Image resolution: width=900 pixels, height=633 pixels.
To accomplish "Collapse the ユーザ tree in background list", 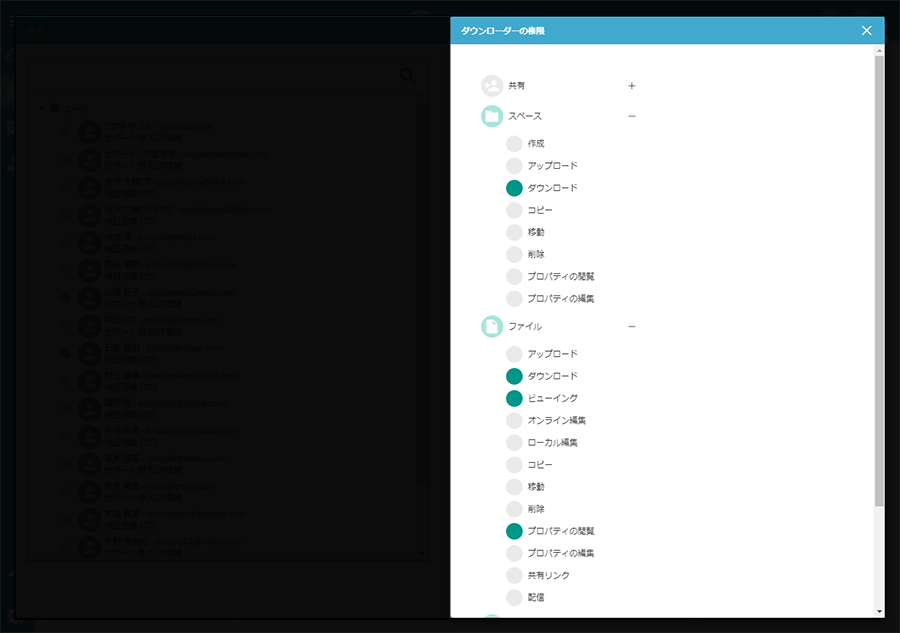I will tap(42, 108).
